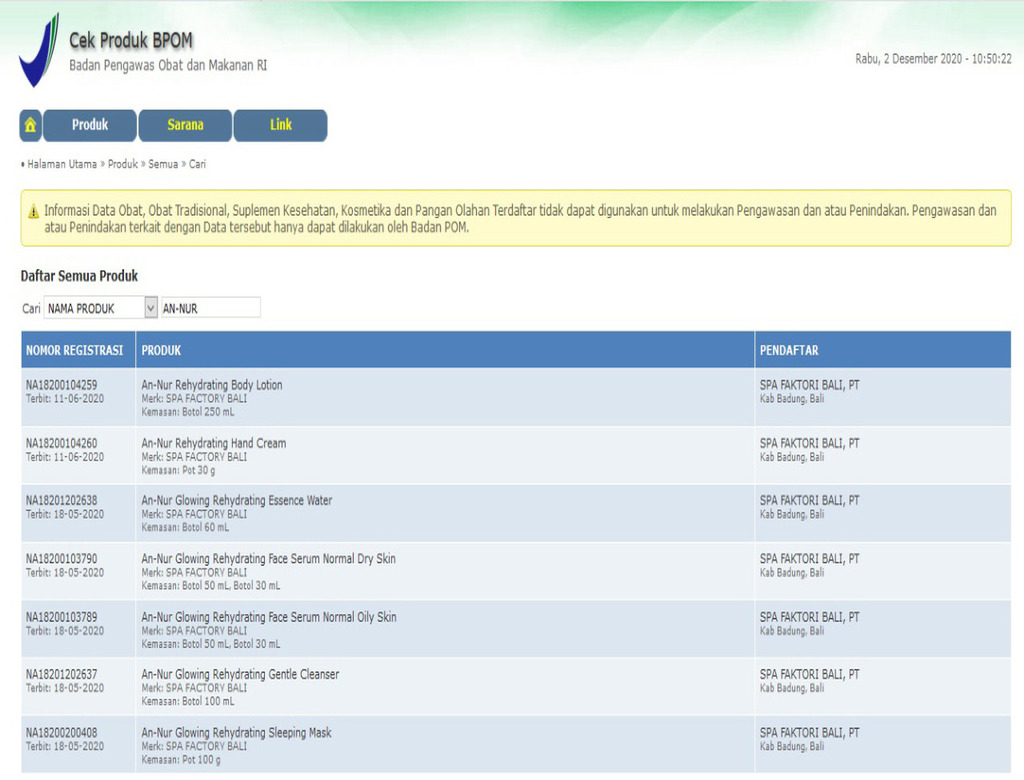Open Face Serum Normal Oily Skin product
This screenshot has width=1024, height=780.
coord(269,617)
